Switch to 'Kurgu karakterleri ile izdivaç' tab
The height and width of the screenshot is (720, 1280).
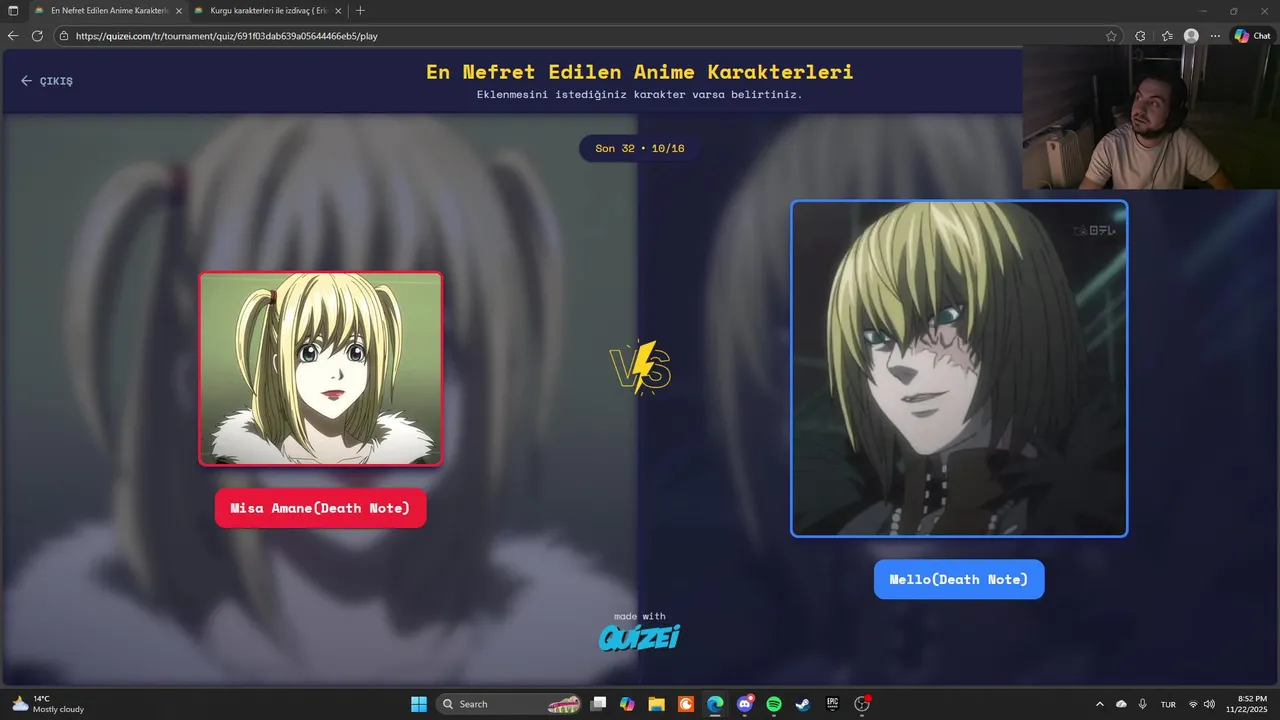pos(267,10)
